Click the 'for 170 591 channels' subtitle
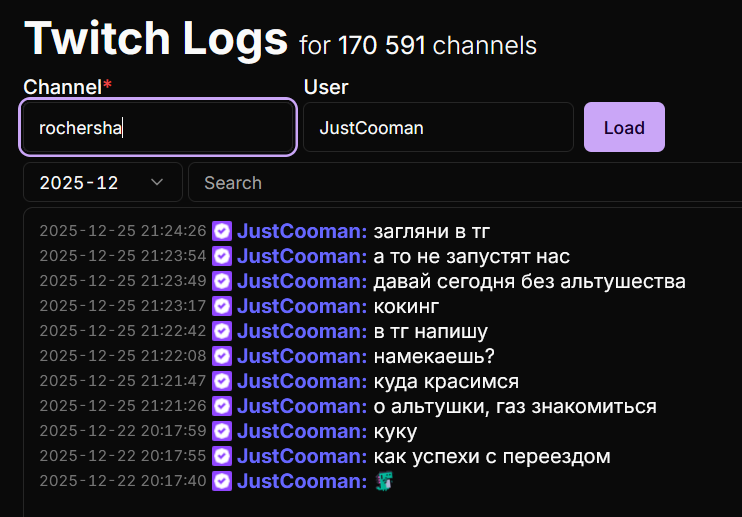 [418, 46]
